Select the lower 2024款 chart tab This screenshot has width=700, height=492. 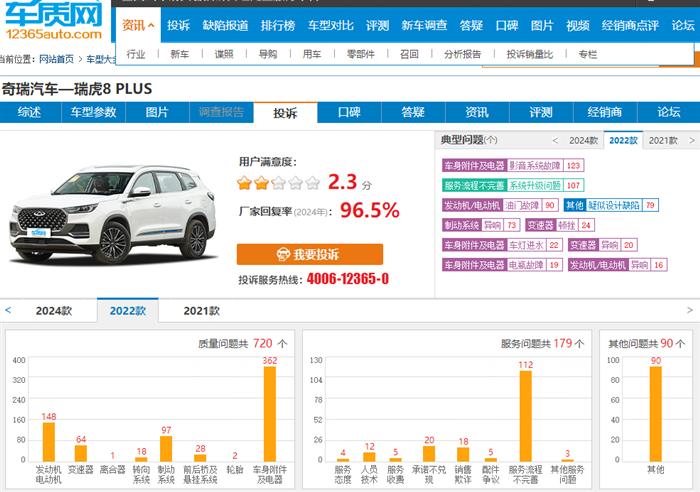pos(54,311)
